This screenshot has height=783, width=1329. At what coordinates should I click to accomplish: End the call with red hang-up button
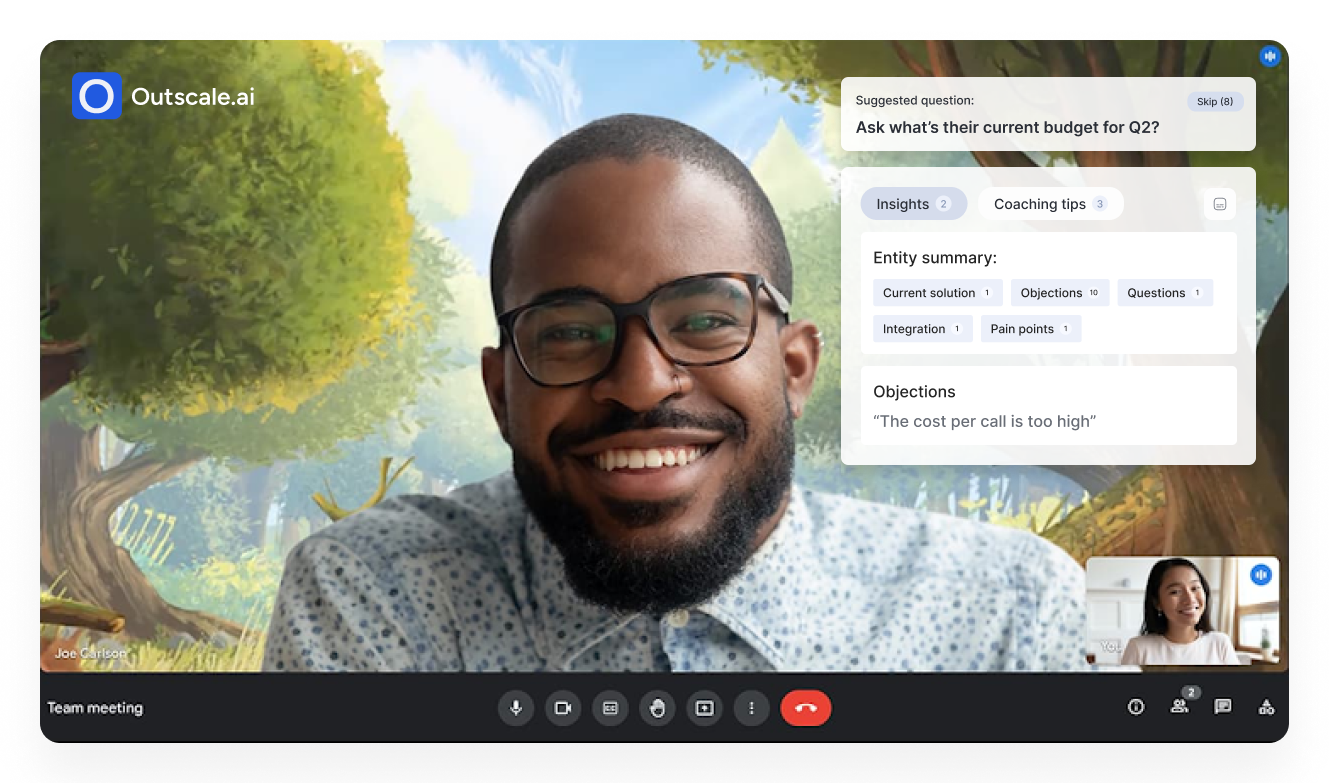pos(806,708)
